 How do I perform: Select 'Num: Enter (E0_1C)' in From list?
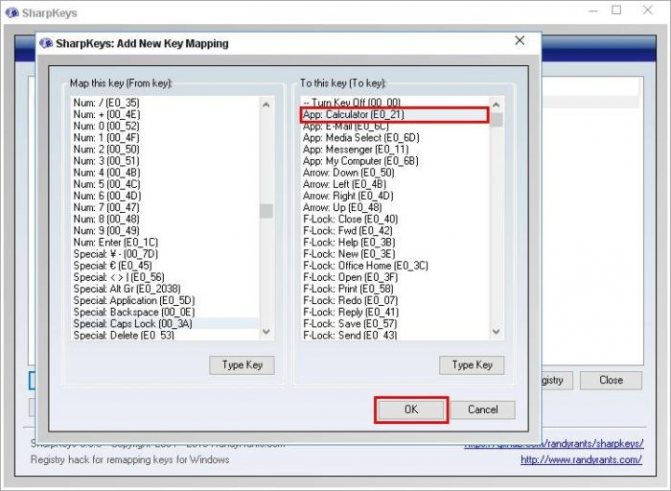click(x=165, y=242)
